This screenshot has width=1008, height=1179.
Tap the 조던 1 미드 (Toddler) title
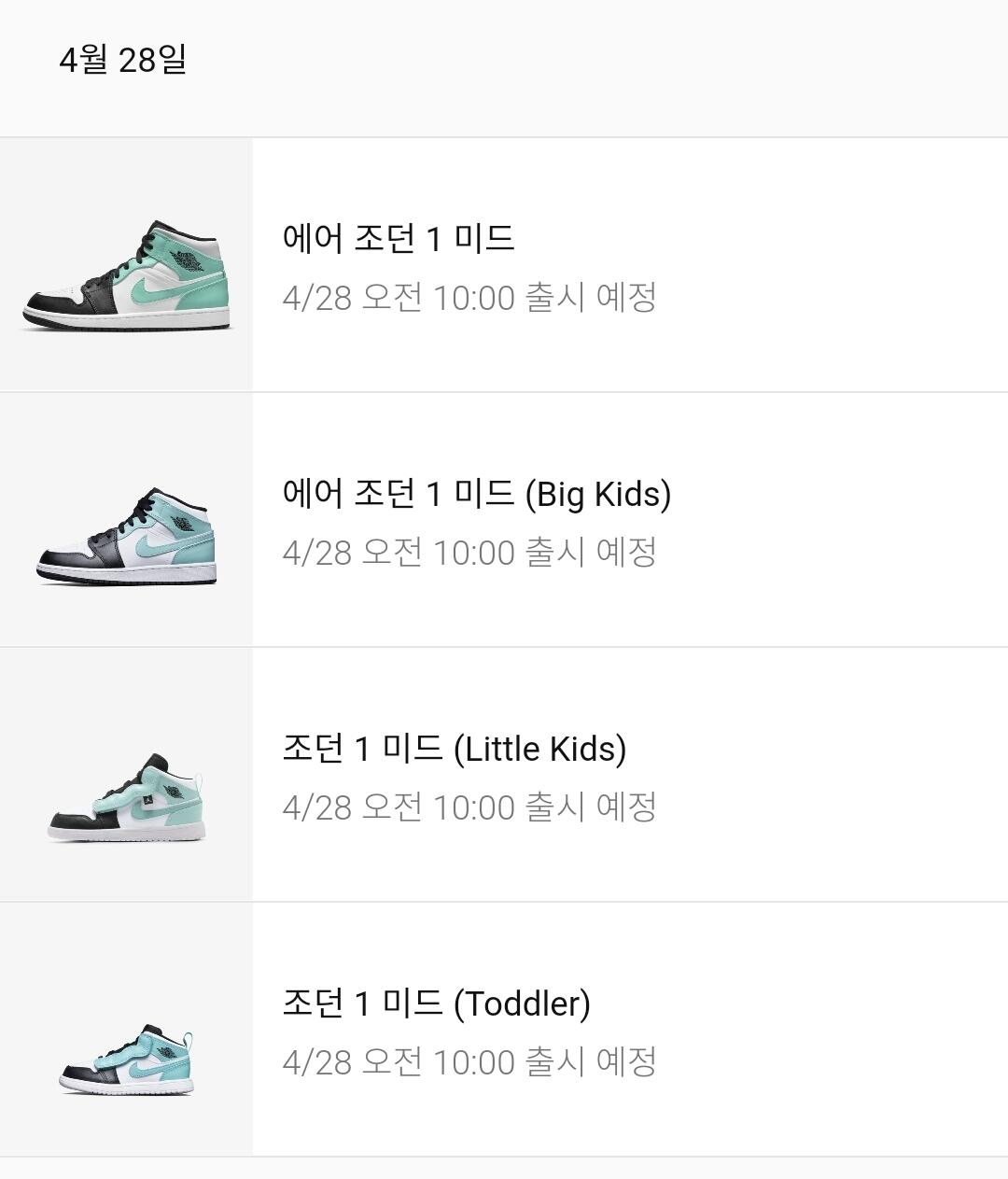(436, 1003)
